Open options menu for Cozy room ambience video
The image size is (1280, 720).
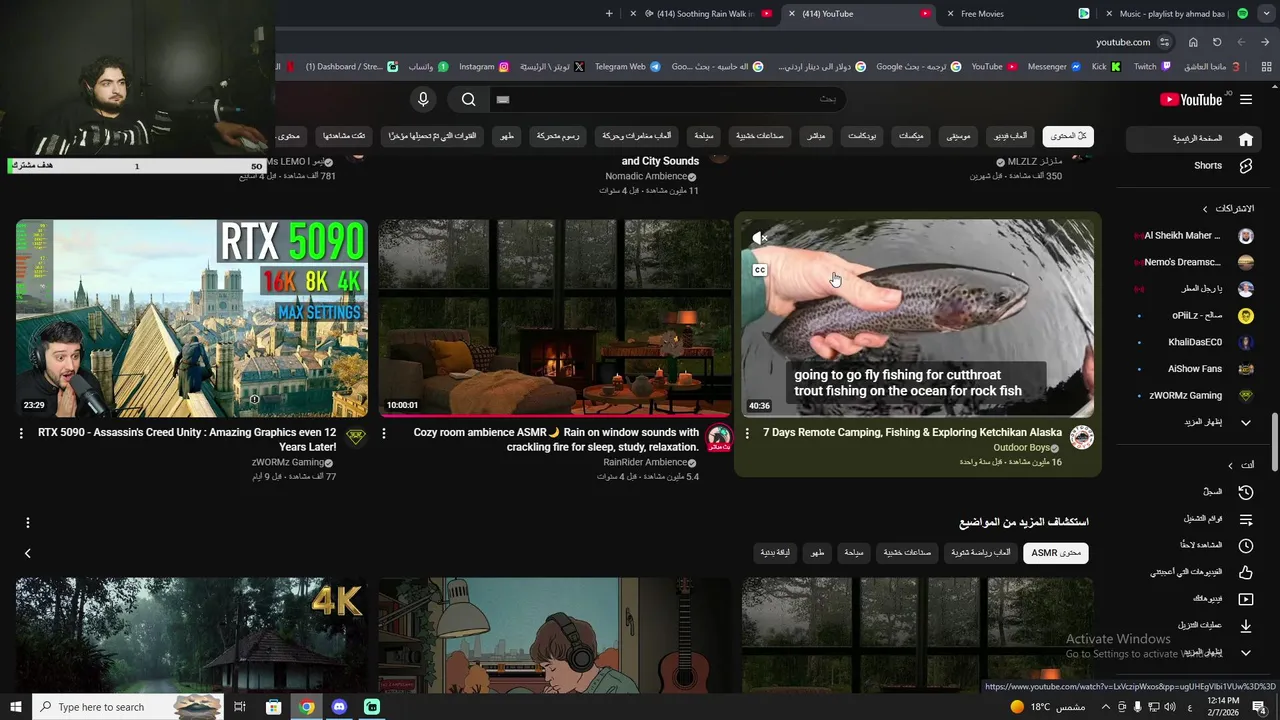point(384,433)
